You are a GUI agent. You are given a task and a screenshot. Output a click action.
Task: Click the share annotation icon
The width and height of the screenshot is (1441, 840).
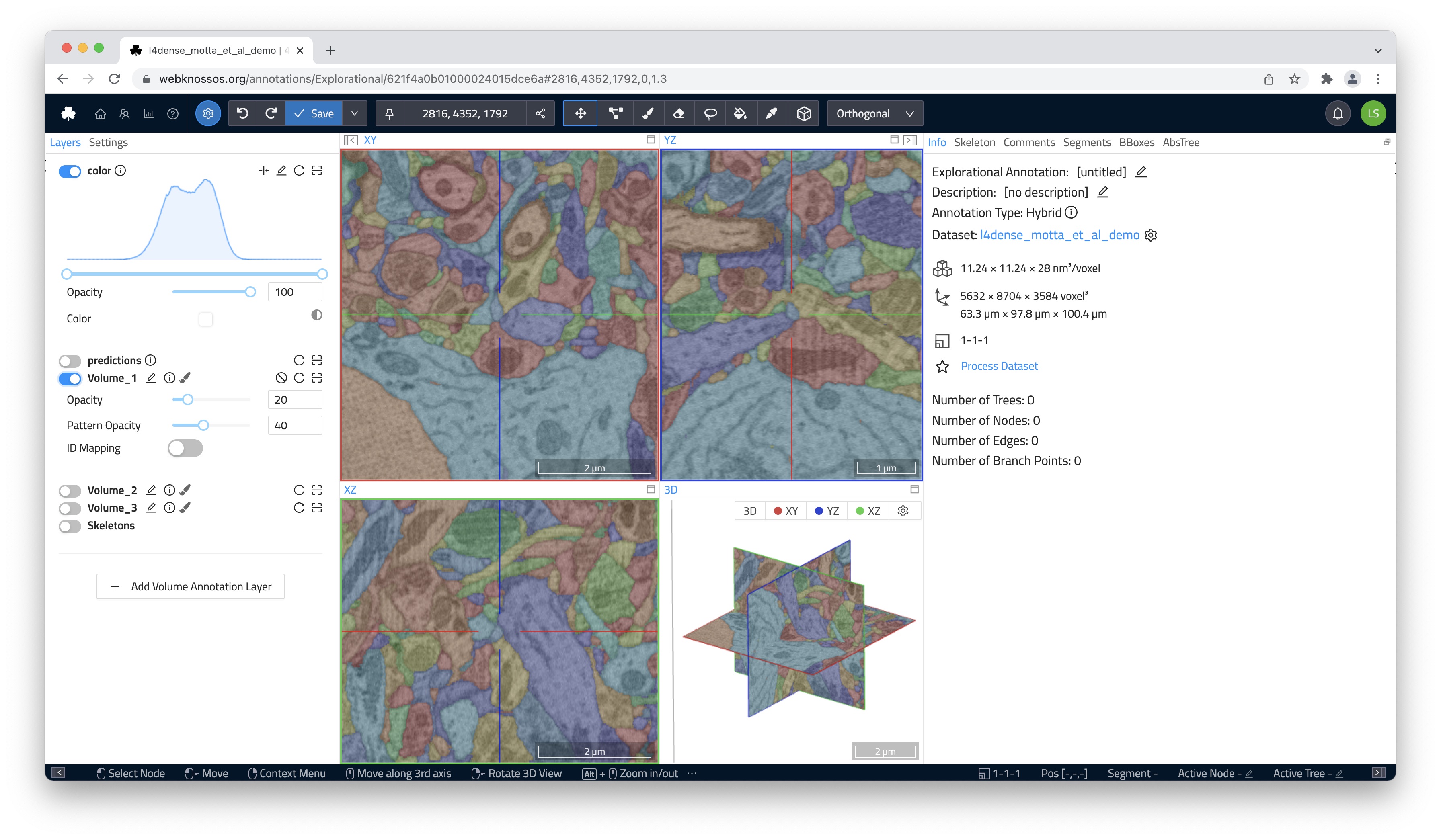(540, 113)
